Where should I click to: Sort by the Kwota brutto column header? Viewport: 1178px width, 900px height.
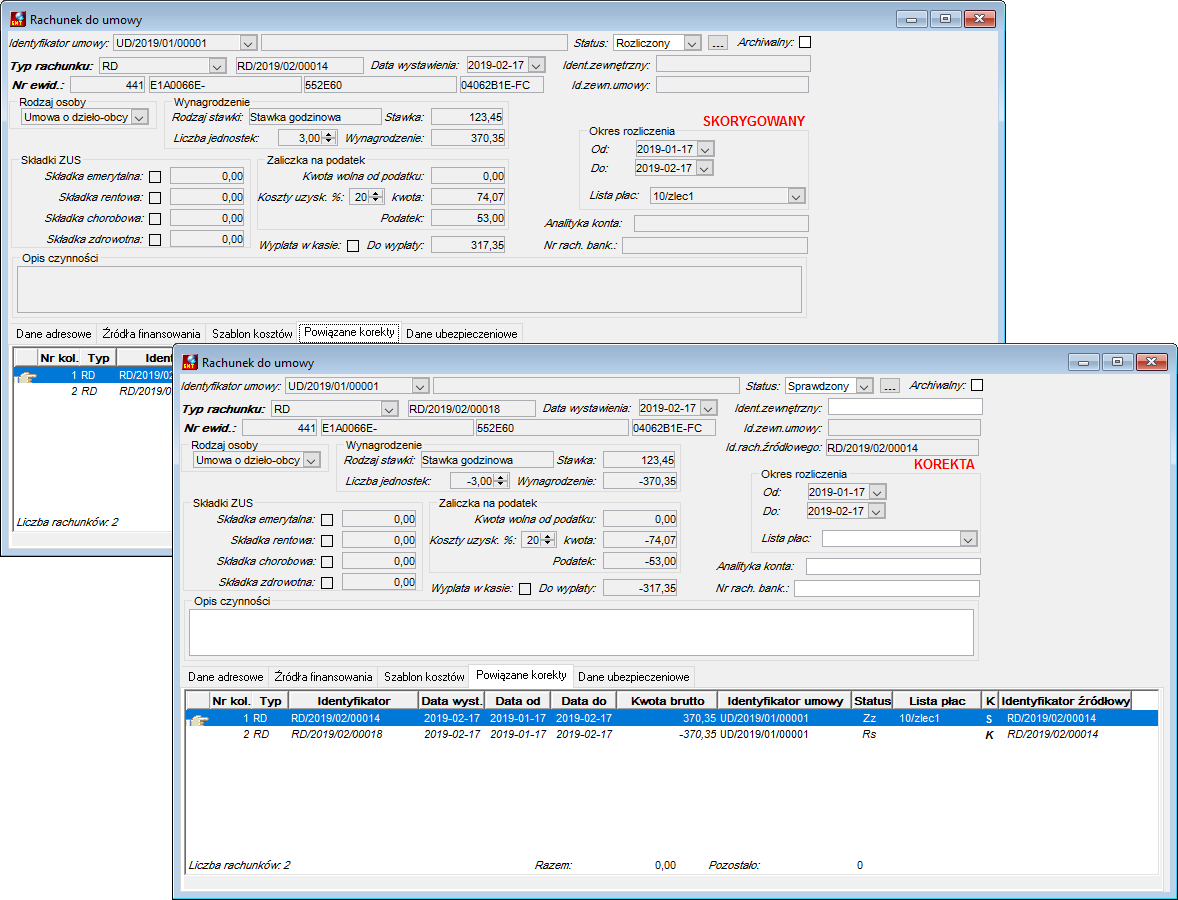tap(667, 701)
